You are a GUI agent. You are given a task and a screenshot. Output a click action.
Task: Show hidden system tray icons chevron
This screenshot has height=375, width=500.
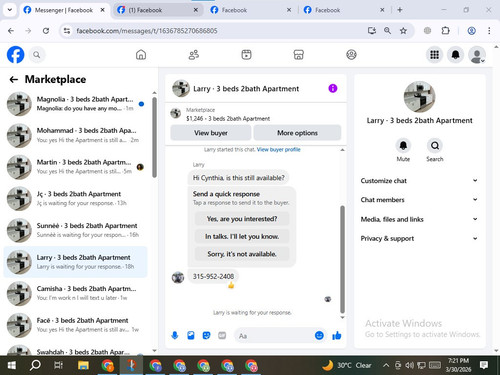[386, 365]
